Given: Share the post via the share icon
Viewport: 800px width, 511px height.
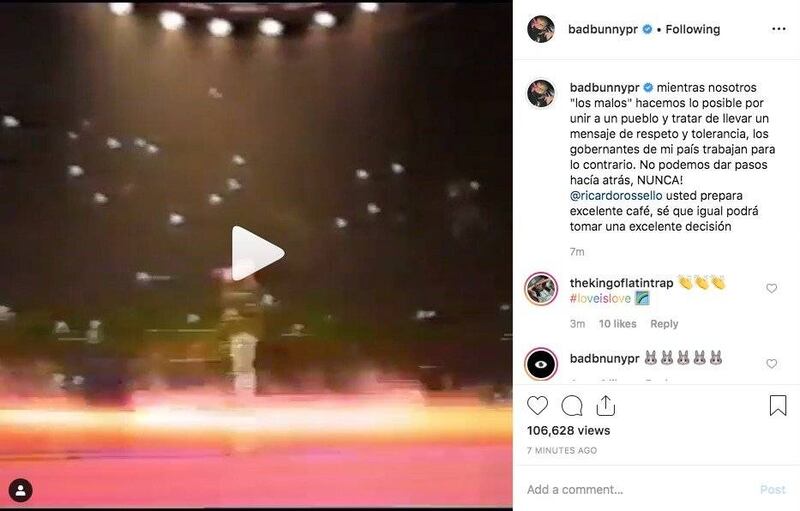Looking at the screenshot, I should 606,405.
